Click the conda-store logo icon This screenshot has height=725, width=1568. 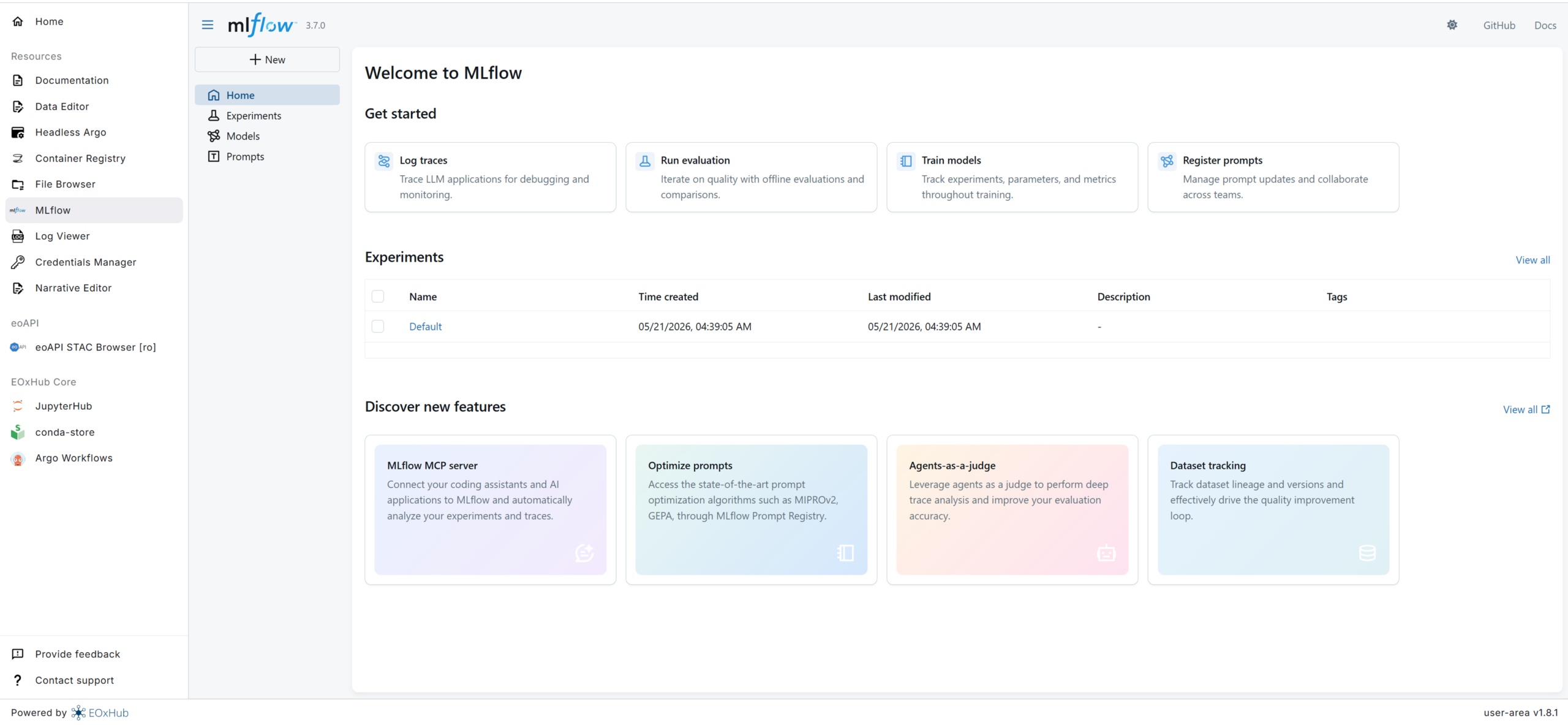tap(18, 432)
